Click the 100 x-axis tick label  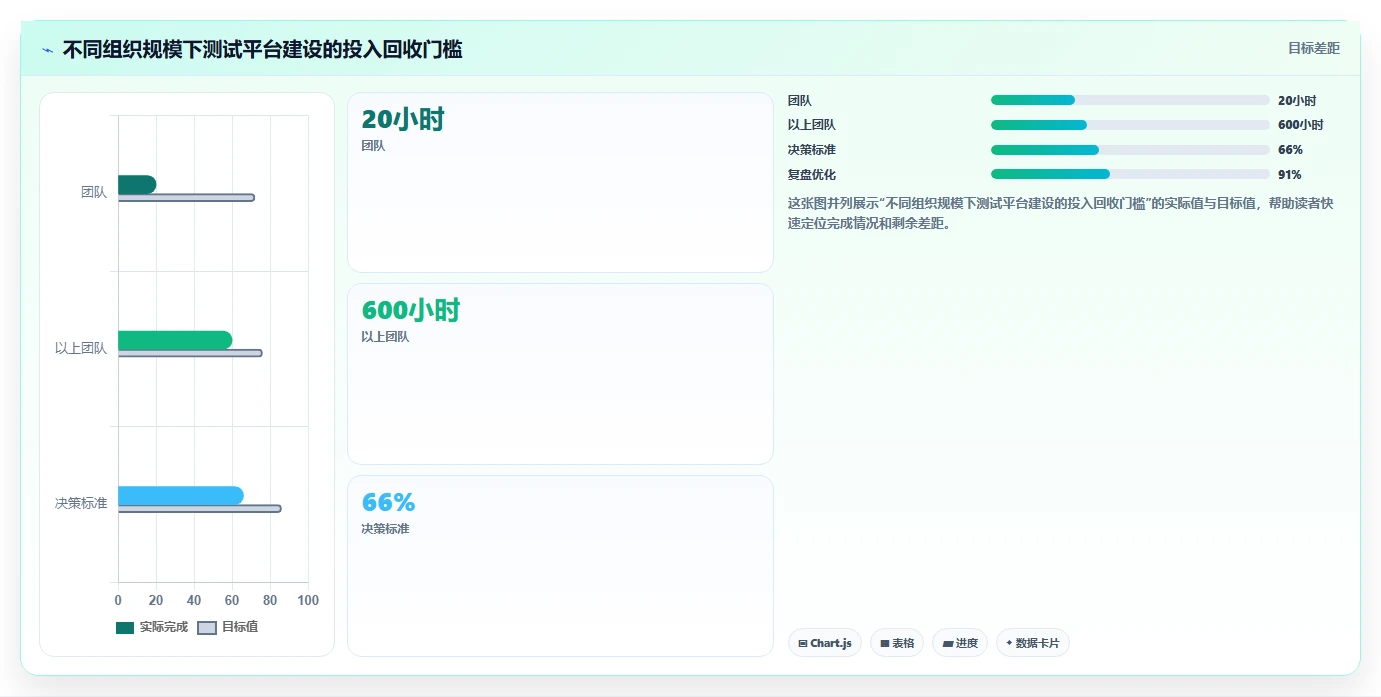(x=308, y=600)
